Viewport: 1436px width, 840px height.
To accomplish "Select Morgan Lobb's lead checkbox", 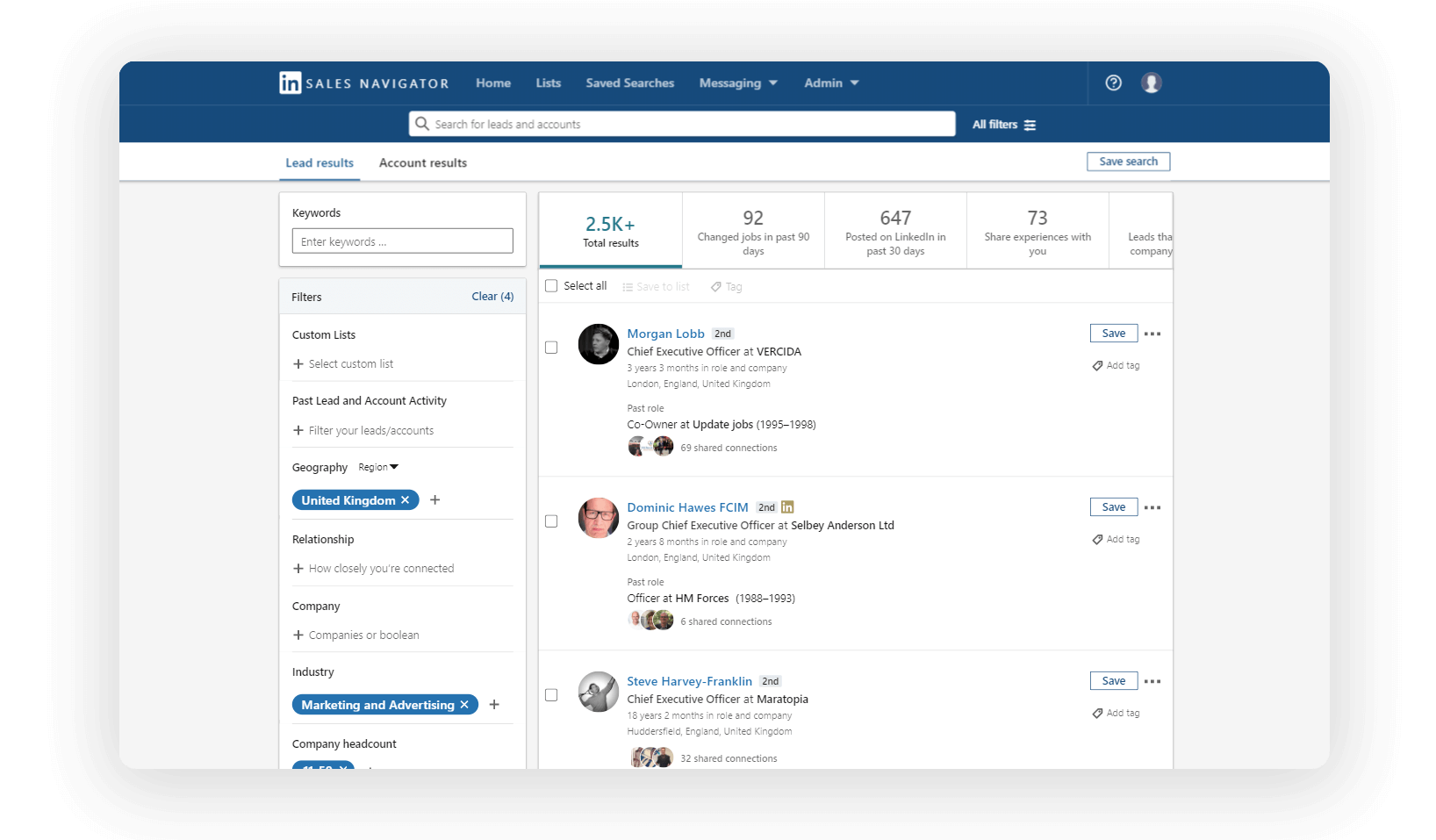I will click(x=551, y=348).
